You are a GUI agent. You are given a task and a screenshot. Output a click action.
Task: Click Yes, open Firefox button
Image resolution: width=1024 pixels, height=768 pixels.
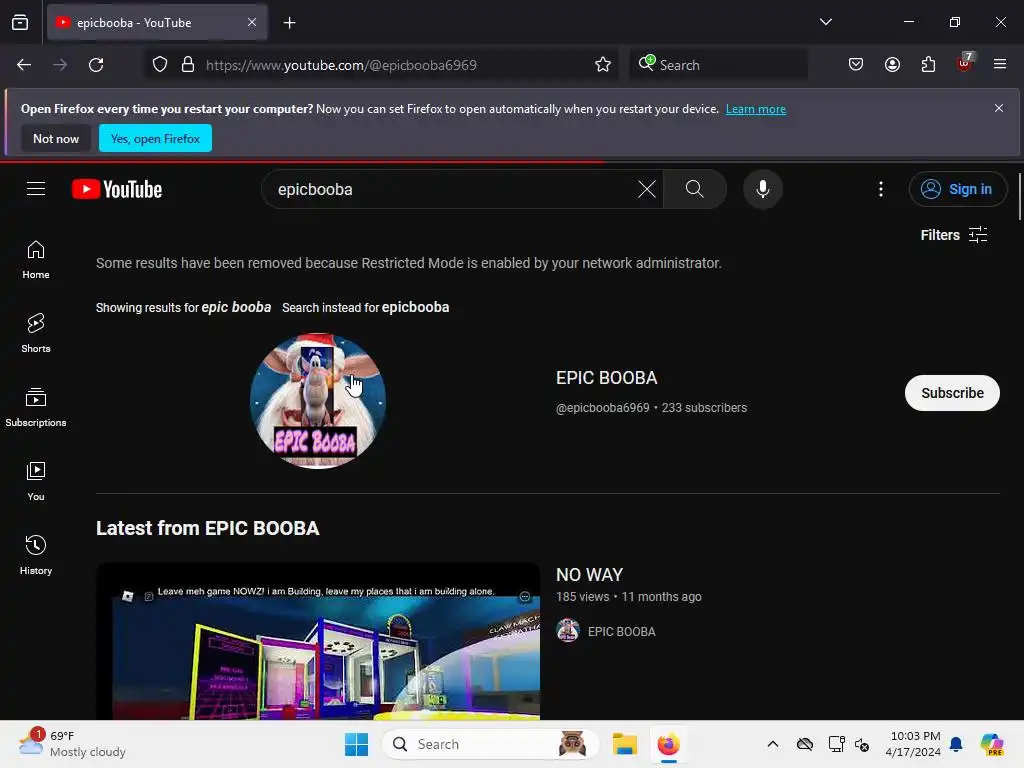(x=155, y=138)
